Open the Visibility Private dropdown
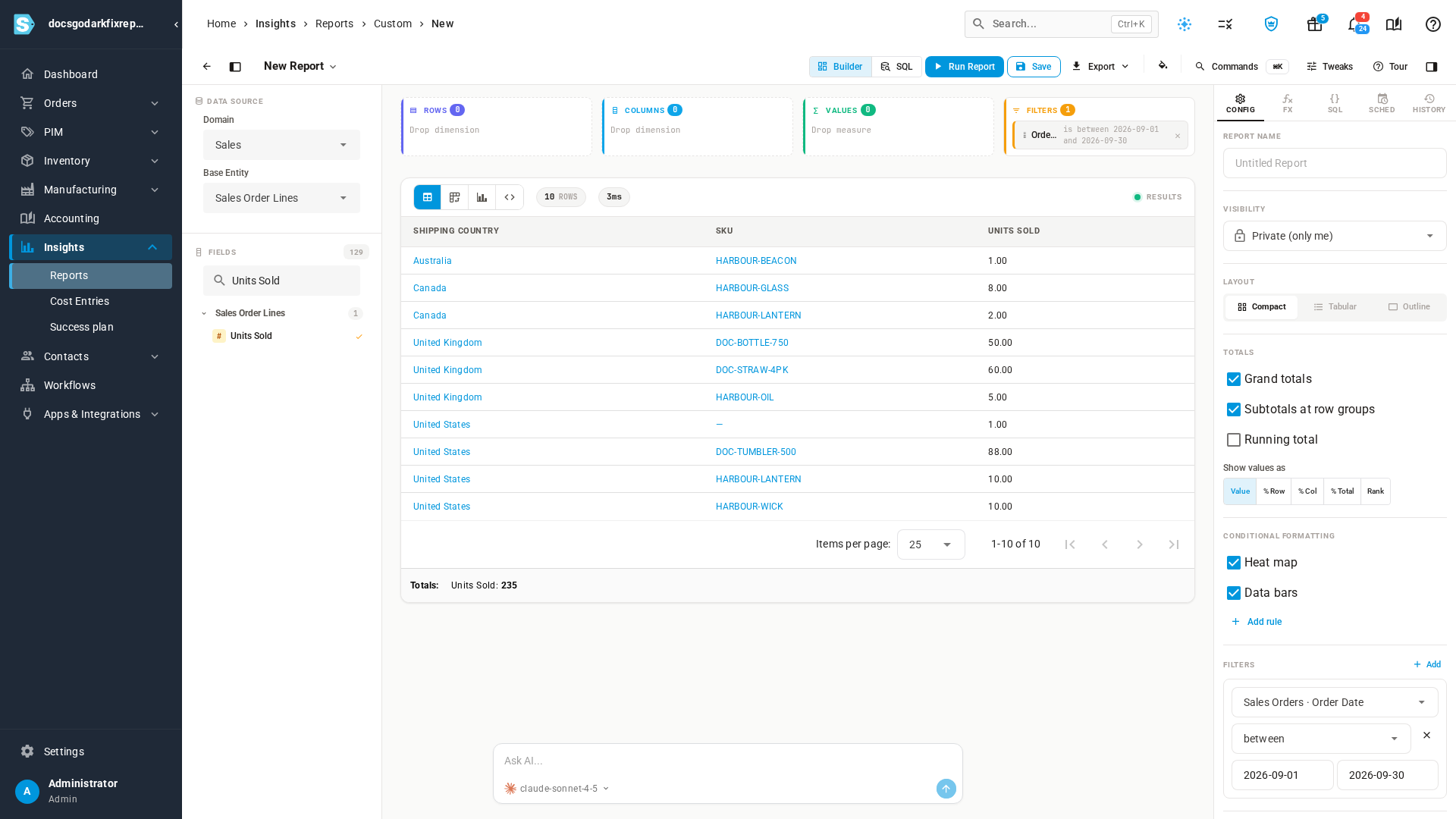Viewport: 1456px width, 819px height. click(1334, 236)
